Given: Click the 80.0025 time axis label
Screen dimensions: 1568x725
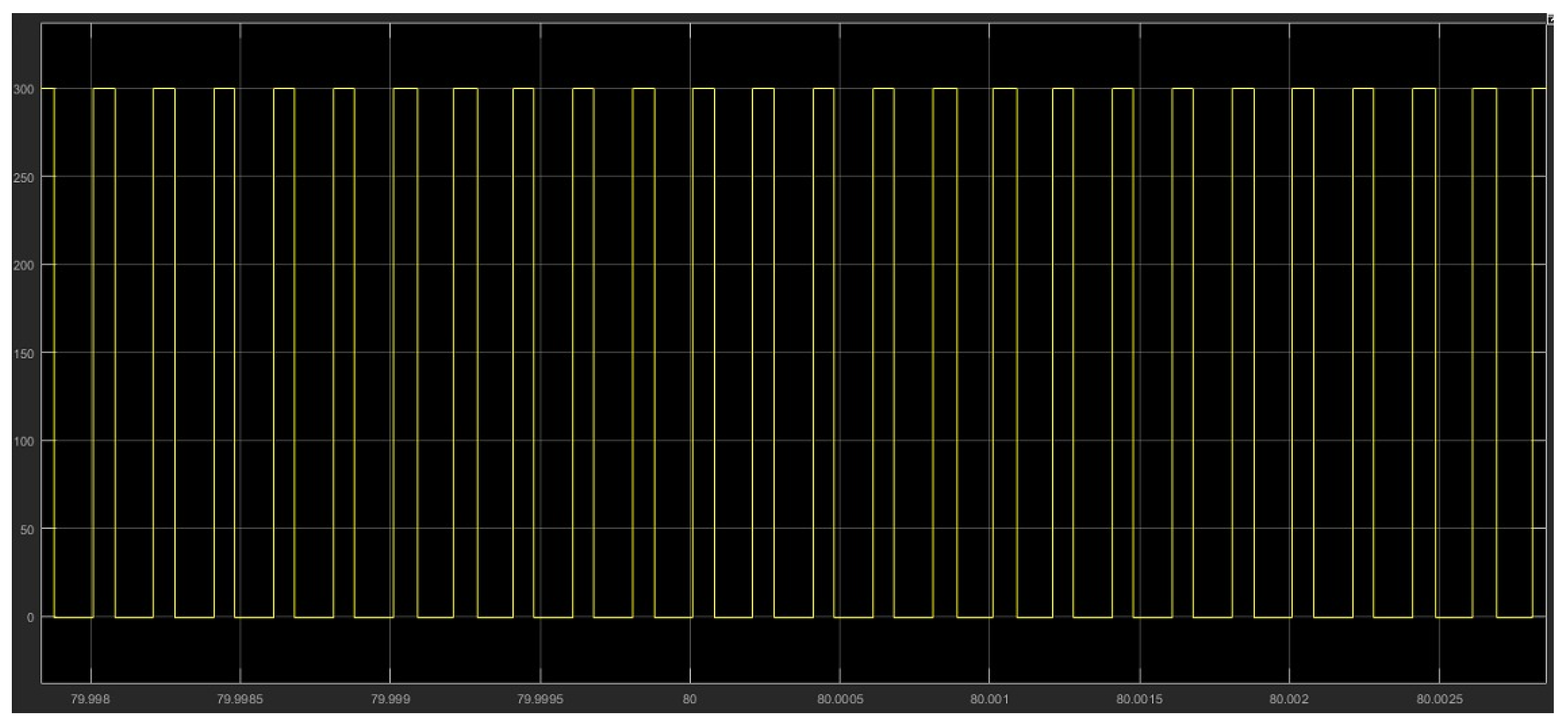Looking at the screenshot, I should 1439,699.
